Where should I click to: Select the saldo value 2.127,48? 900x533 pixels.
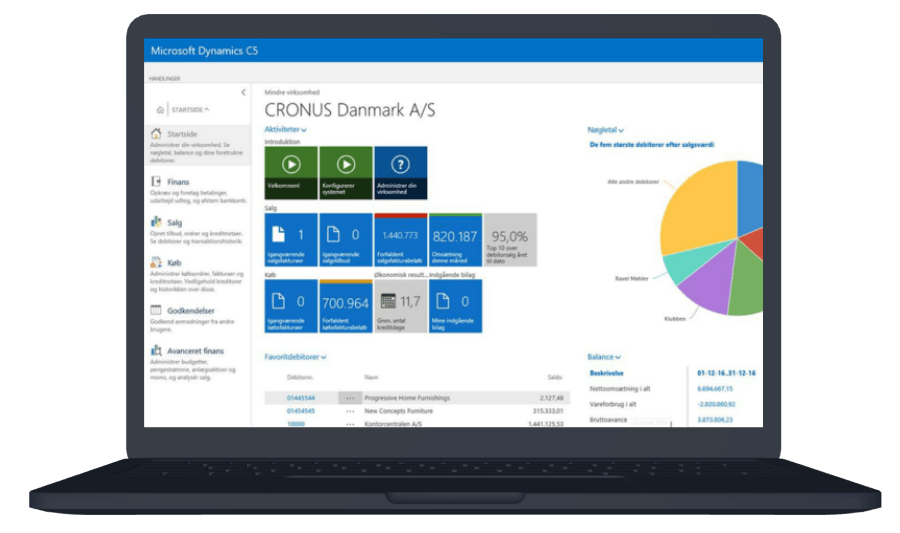[551, 398]
